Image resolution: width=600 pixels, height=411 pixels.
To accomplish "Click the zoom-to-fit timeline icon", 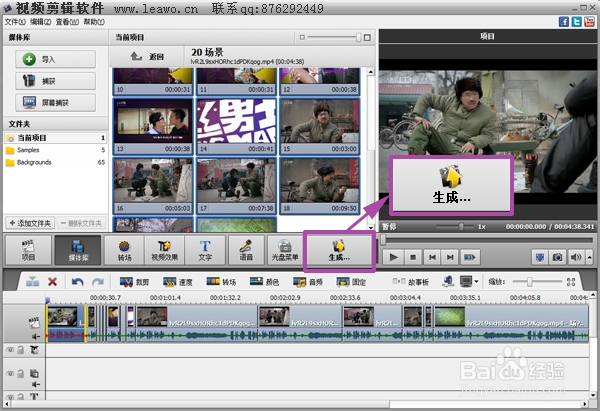I will [x=571, y=282].
